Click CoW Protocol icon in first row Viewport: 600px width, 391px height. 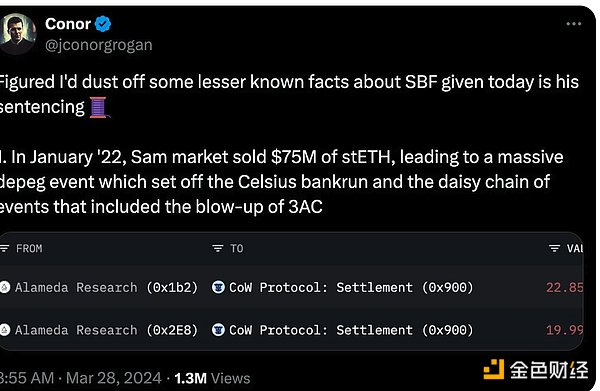tap(218, 287)
